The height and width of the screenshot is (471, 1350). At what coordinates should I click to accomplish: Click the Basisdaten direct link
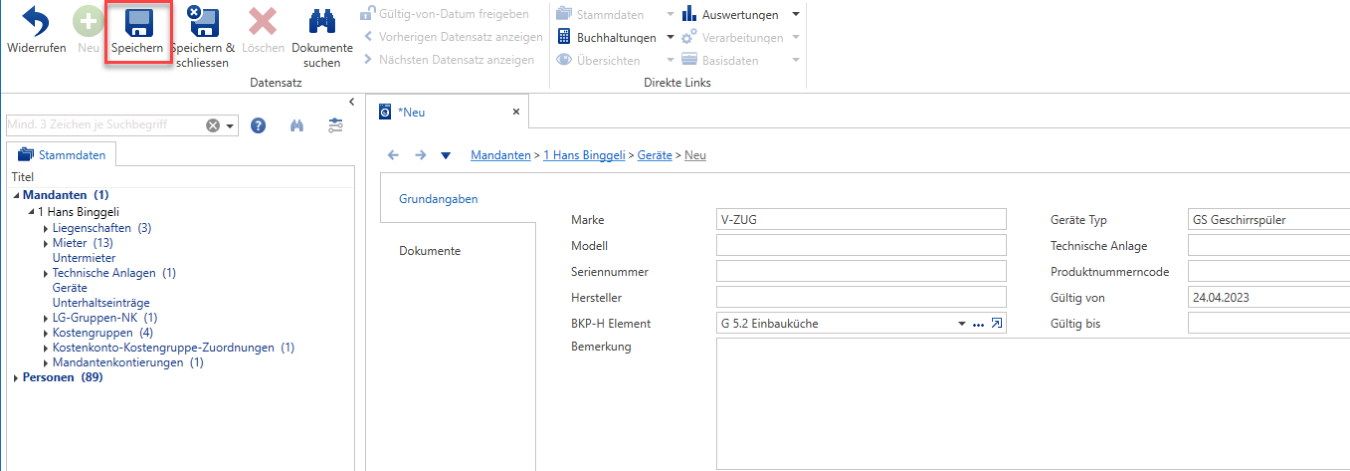[x=719, y=60]
